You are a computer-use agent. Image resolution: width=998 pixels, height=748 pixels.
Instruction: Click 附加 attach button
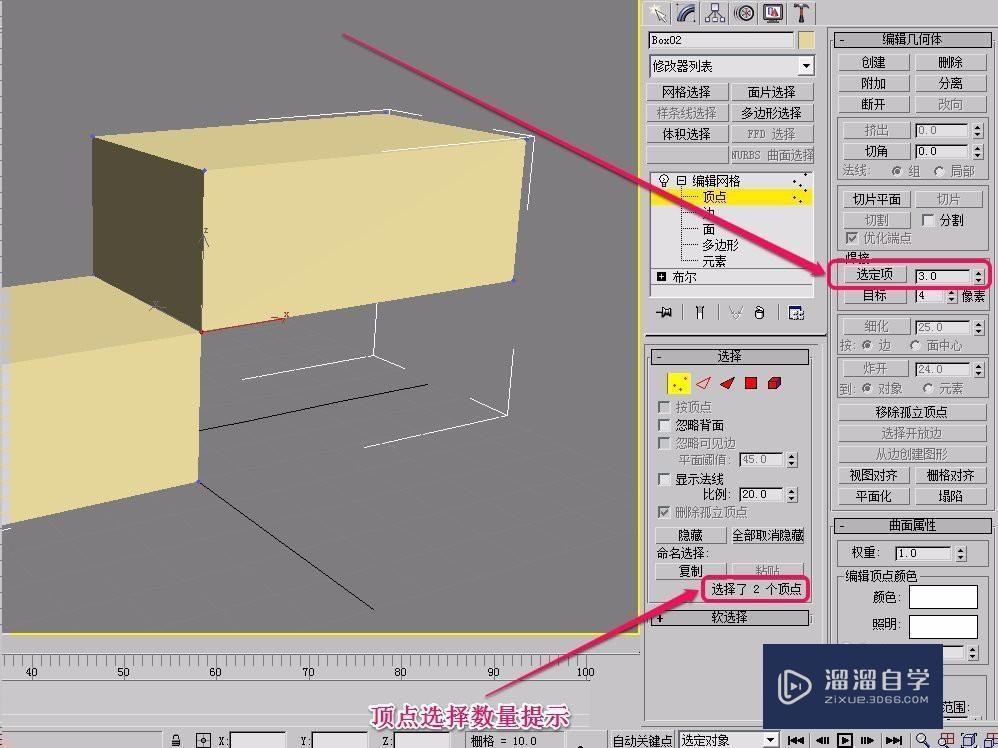point(873,83)
